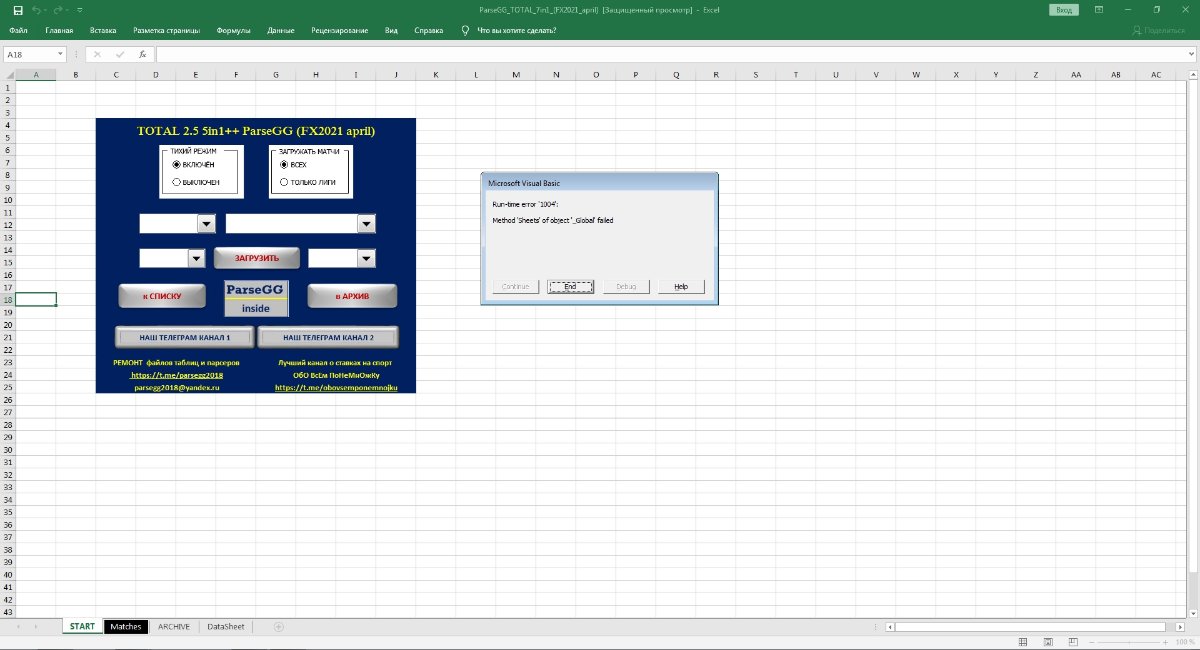Click the ЗАГРУЗИТЬ button

pos(257,258)
